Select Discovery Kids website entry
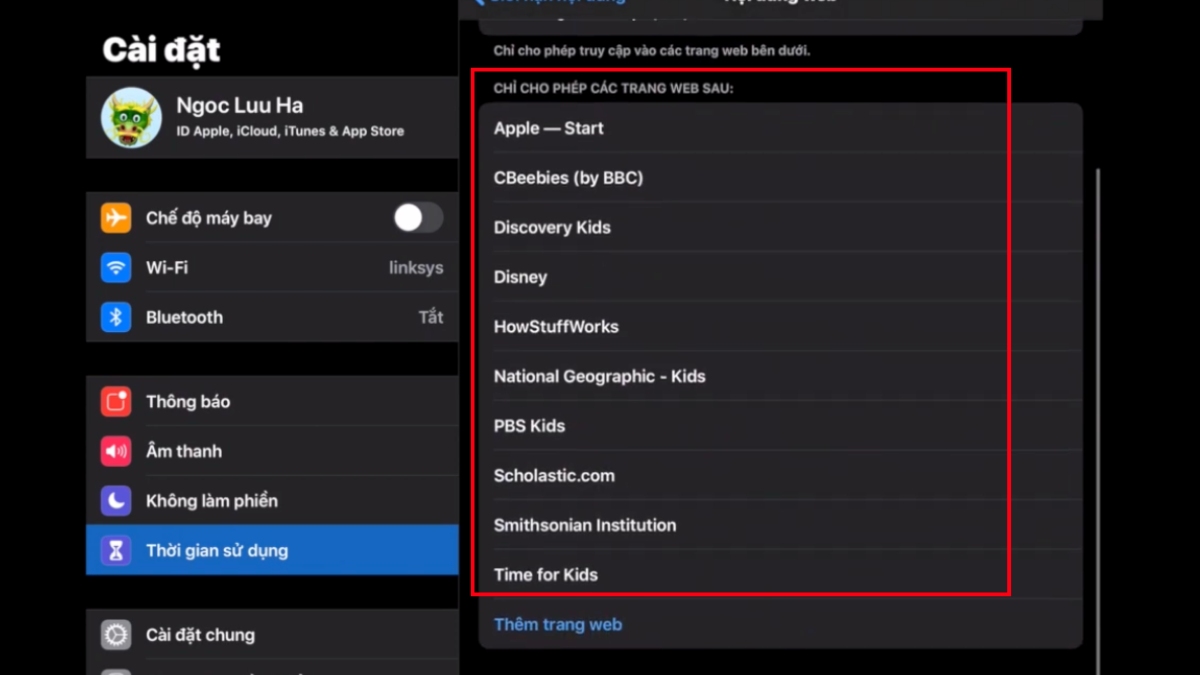 (x=781, y=227)
